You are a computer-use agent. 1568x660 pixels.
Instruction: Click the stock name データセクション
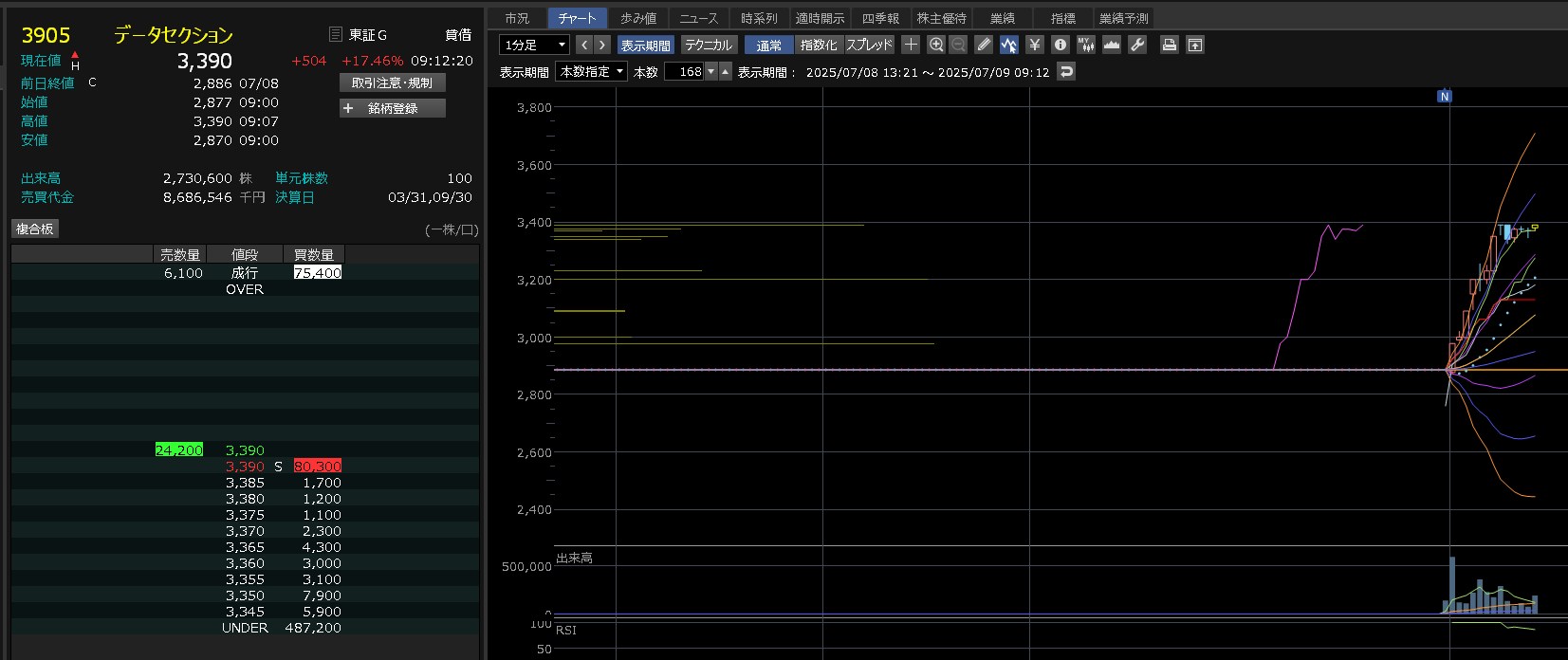174,35
